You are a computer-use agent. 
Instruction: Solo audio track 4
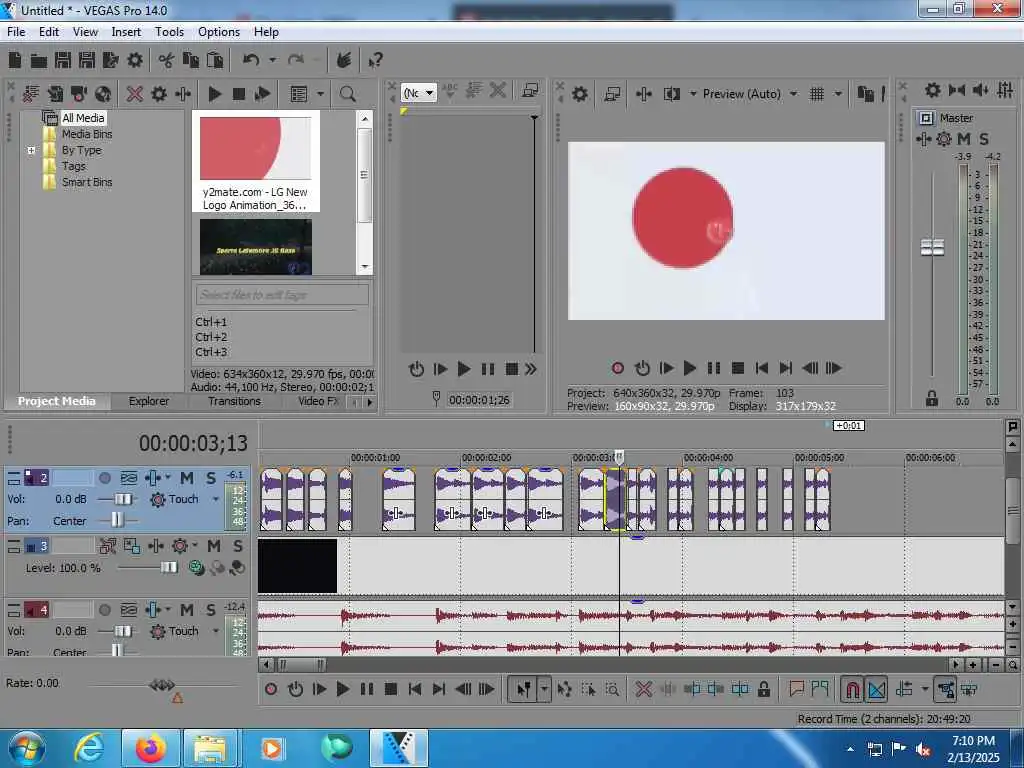[211, 610]
